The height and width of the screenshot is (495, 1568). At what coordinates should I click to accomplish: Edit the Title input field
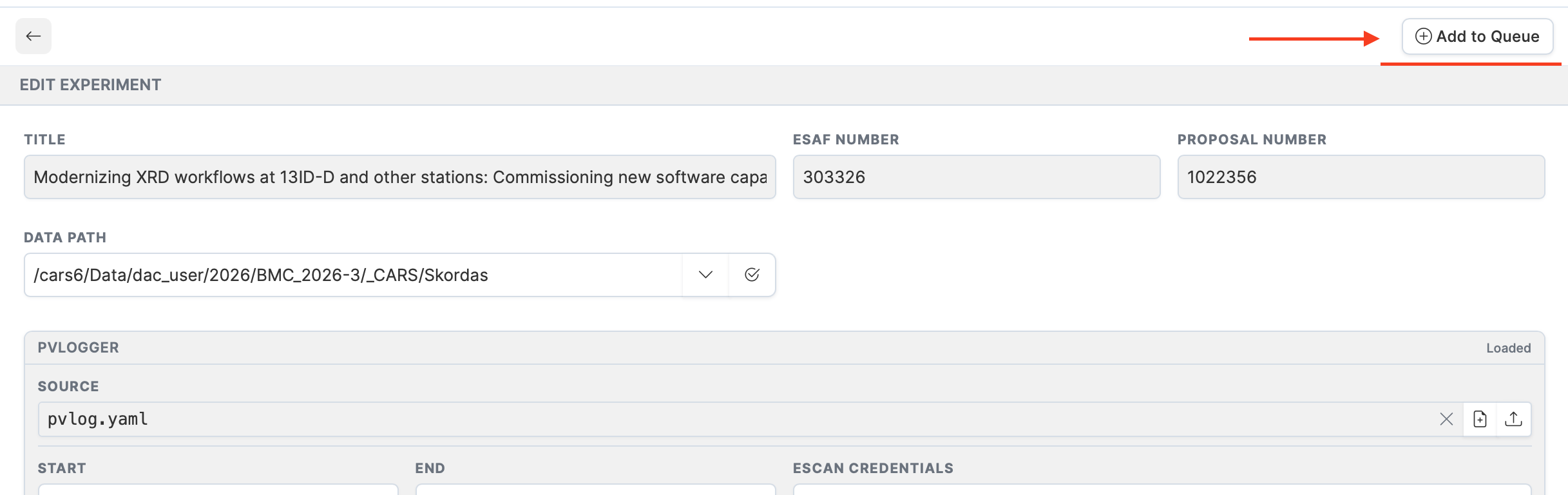(400, 177)
